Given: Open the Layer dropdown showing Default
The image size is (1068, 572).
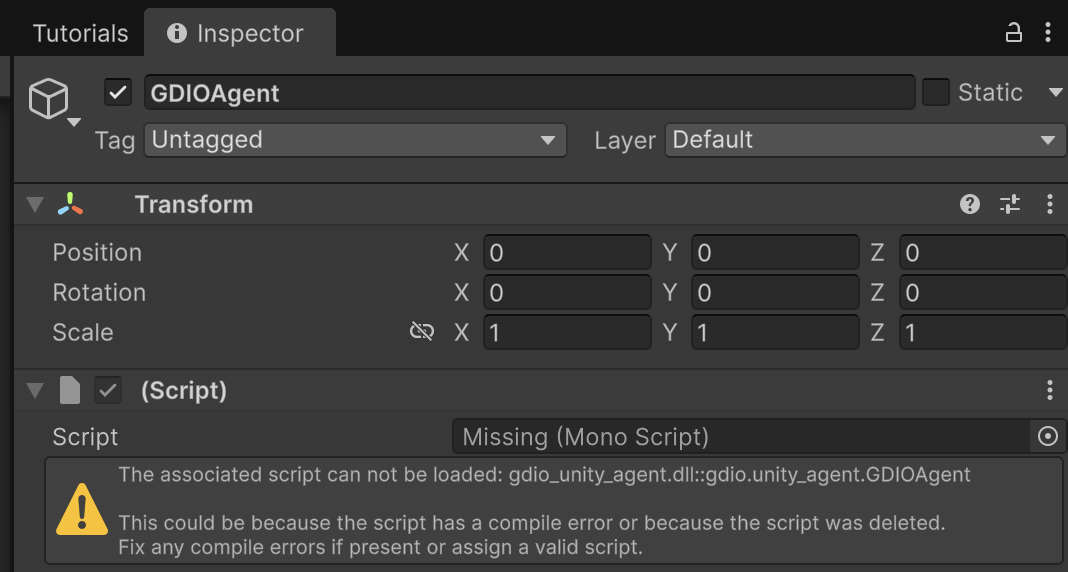Looking at the screenshot, I should [866, 140].
